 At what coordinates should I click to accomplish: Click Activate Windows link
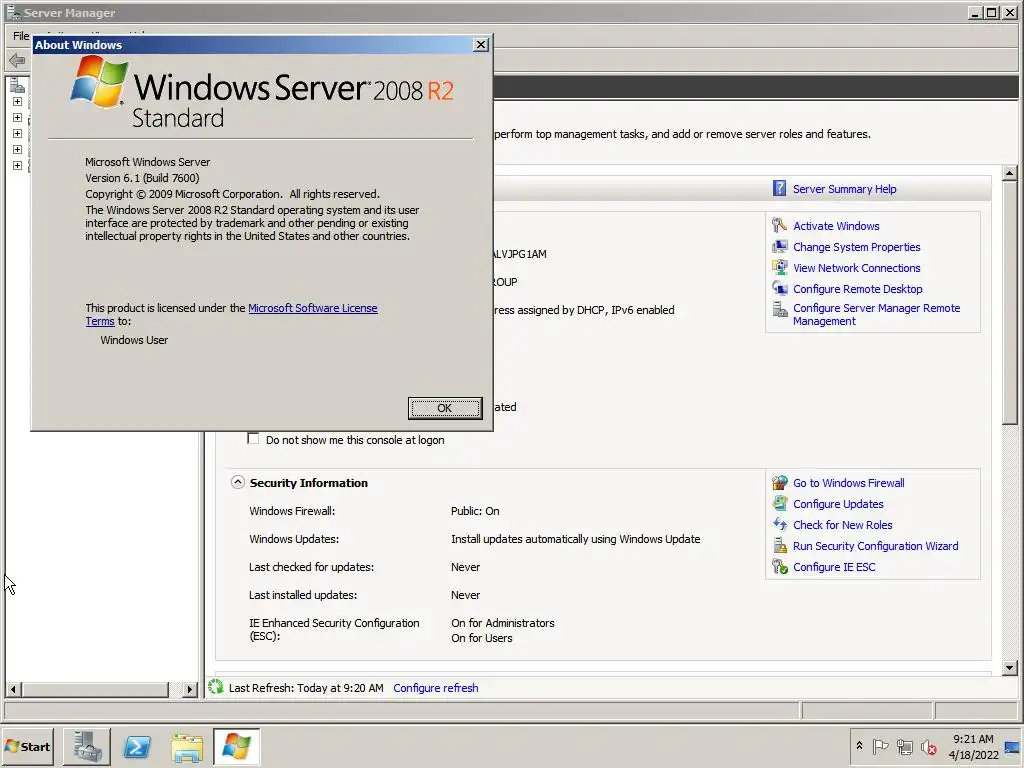[x=836, y=226]
